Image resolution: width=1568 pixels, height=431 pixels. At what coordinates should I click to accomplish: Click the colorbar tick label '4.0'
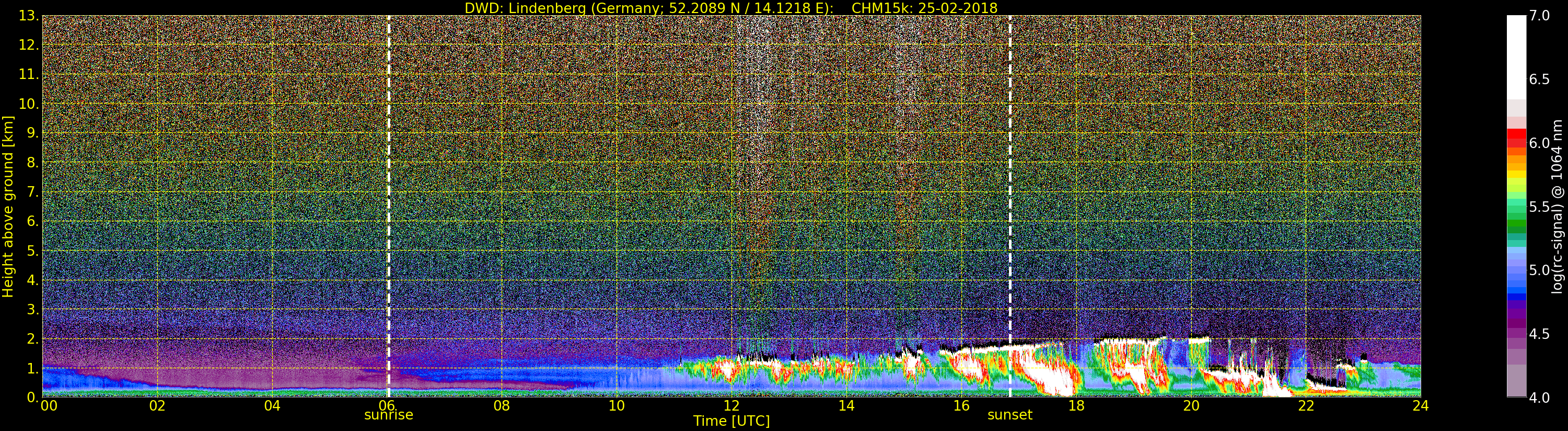click(1539, 398)
